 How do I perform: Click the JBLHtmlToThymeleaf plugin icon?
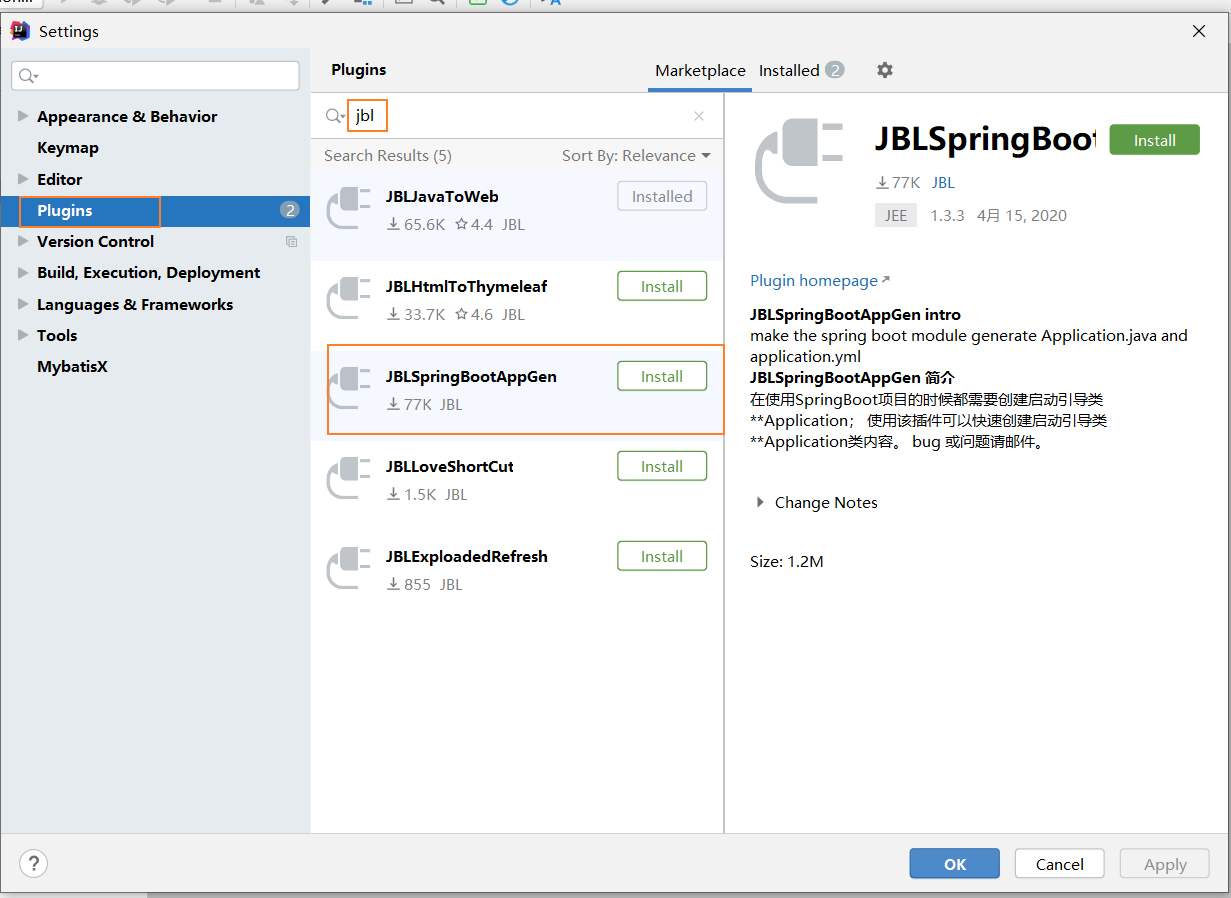coord(349,298)
